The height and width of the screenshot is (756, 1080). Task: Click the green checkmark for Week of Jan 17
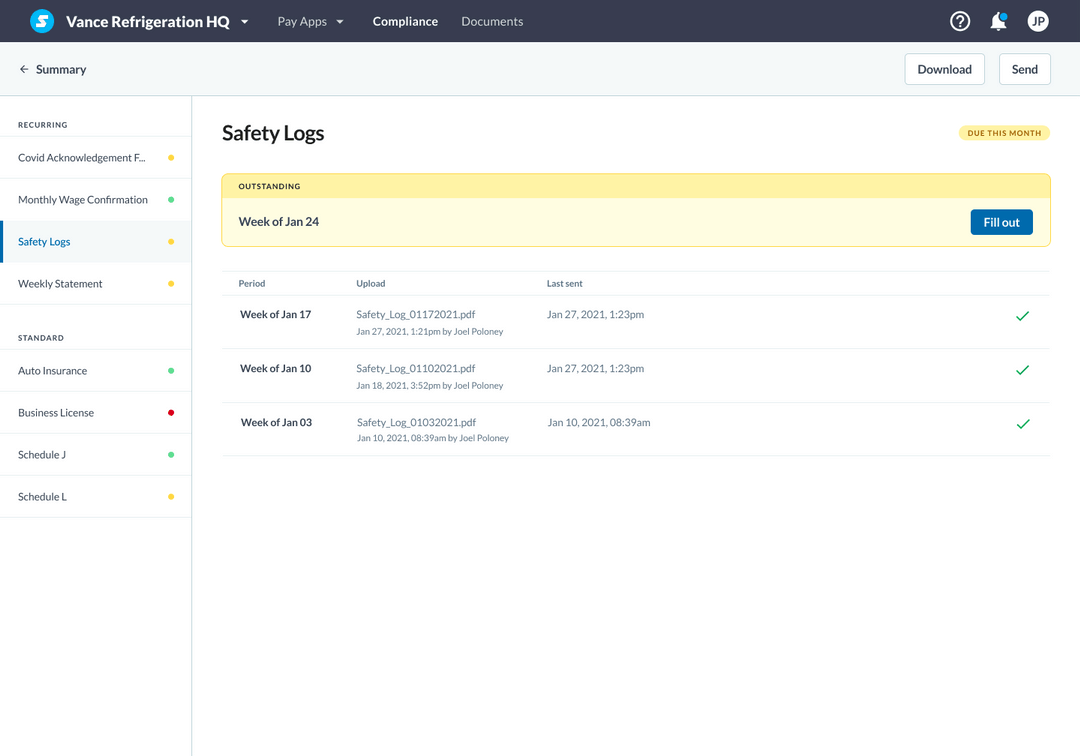1022,315
